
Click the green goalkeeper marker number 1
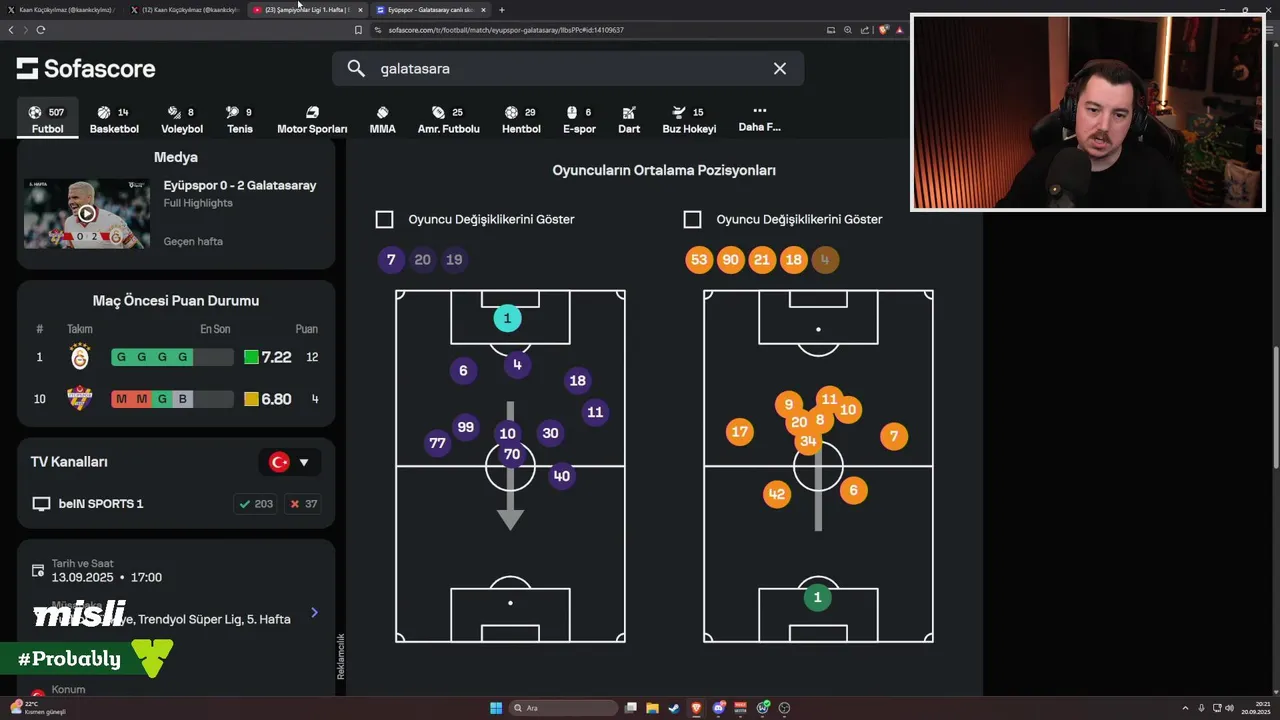817,597
